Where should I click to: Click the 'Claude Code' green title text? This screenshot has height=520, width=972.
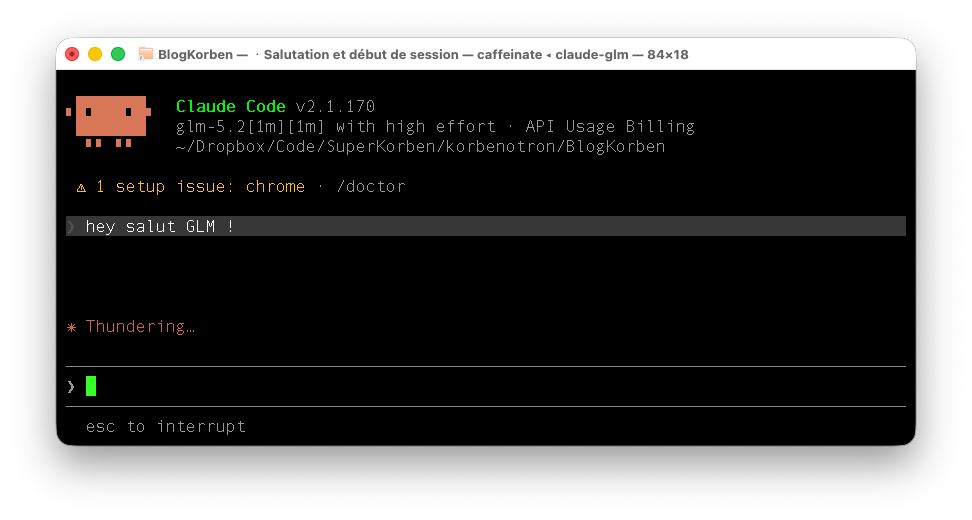point(231,107)
